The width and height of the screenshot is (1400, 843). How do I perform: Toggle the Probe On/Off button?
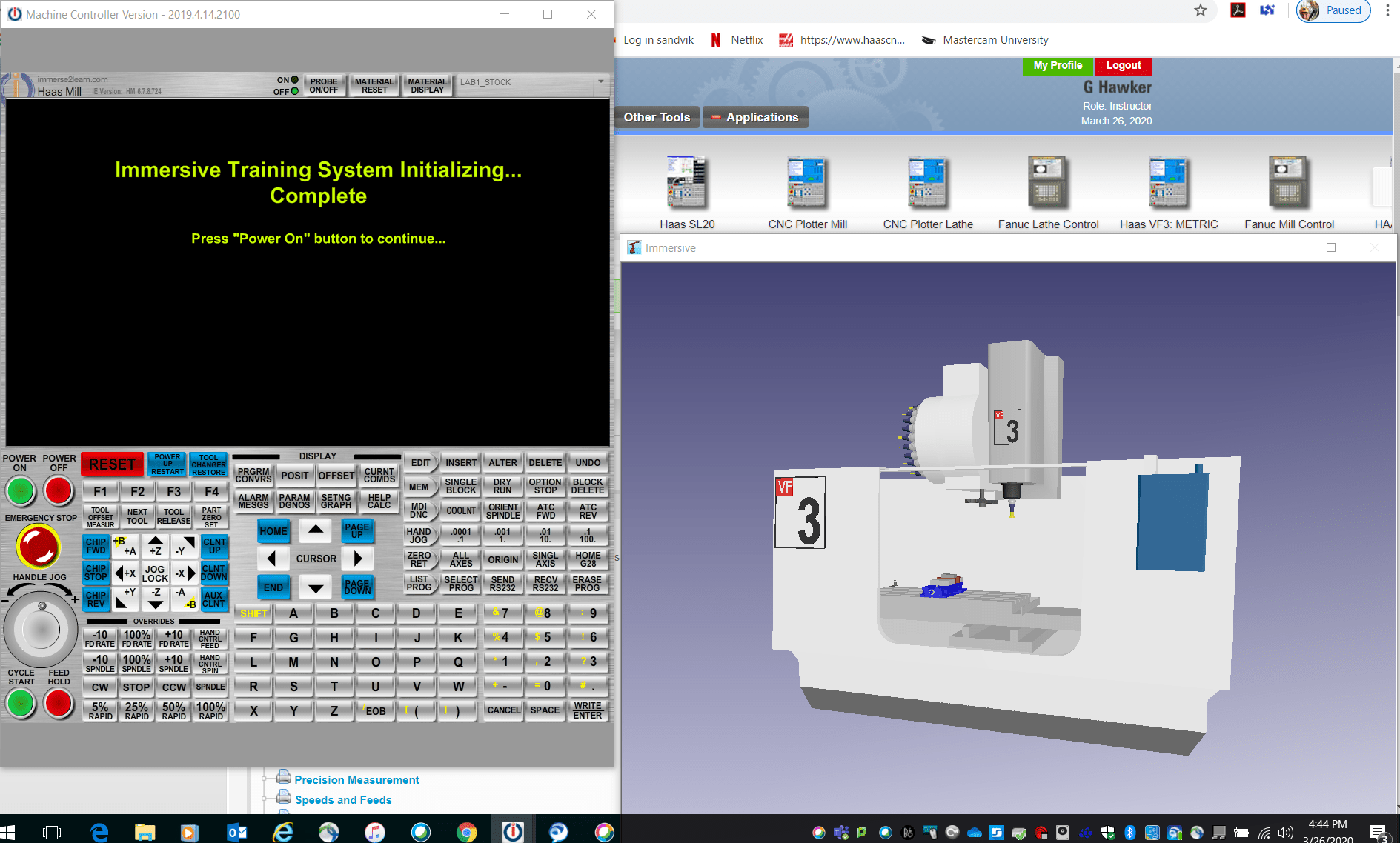[x=324, y=86]
